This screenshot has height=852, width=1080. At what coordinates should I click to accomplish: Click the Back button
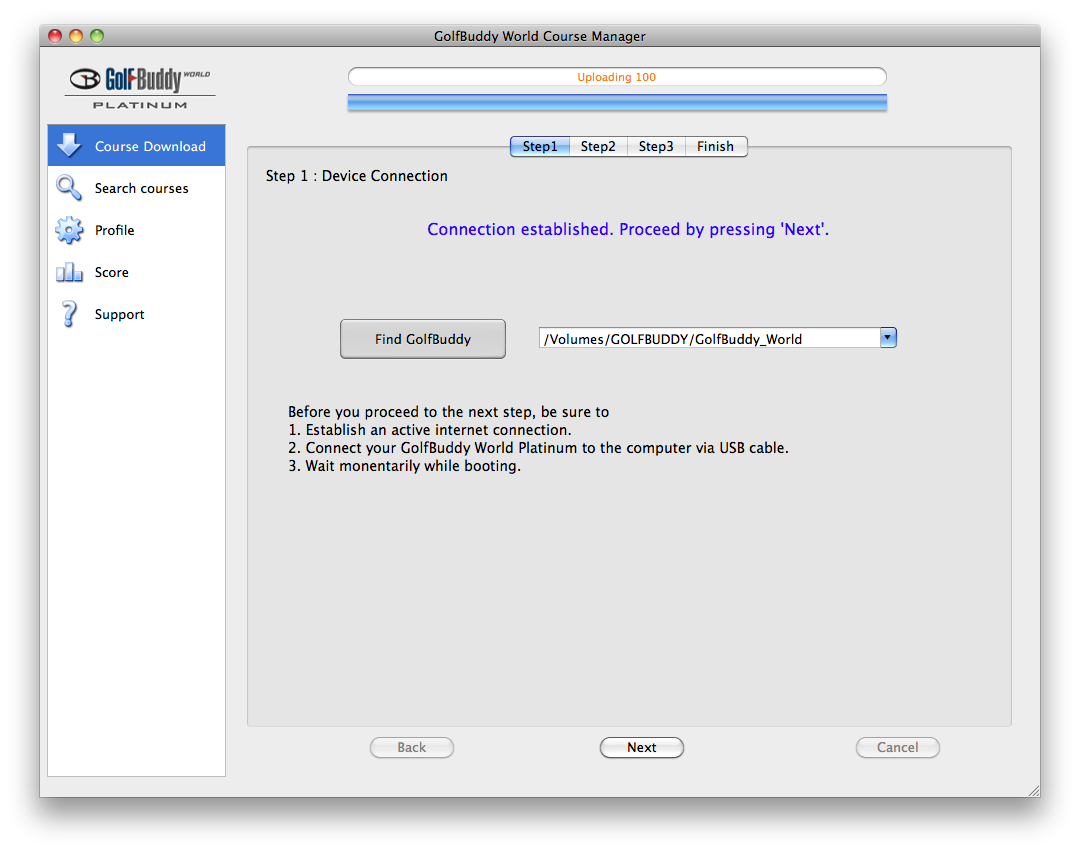412,747
